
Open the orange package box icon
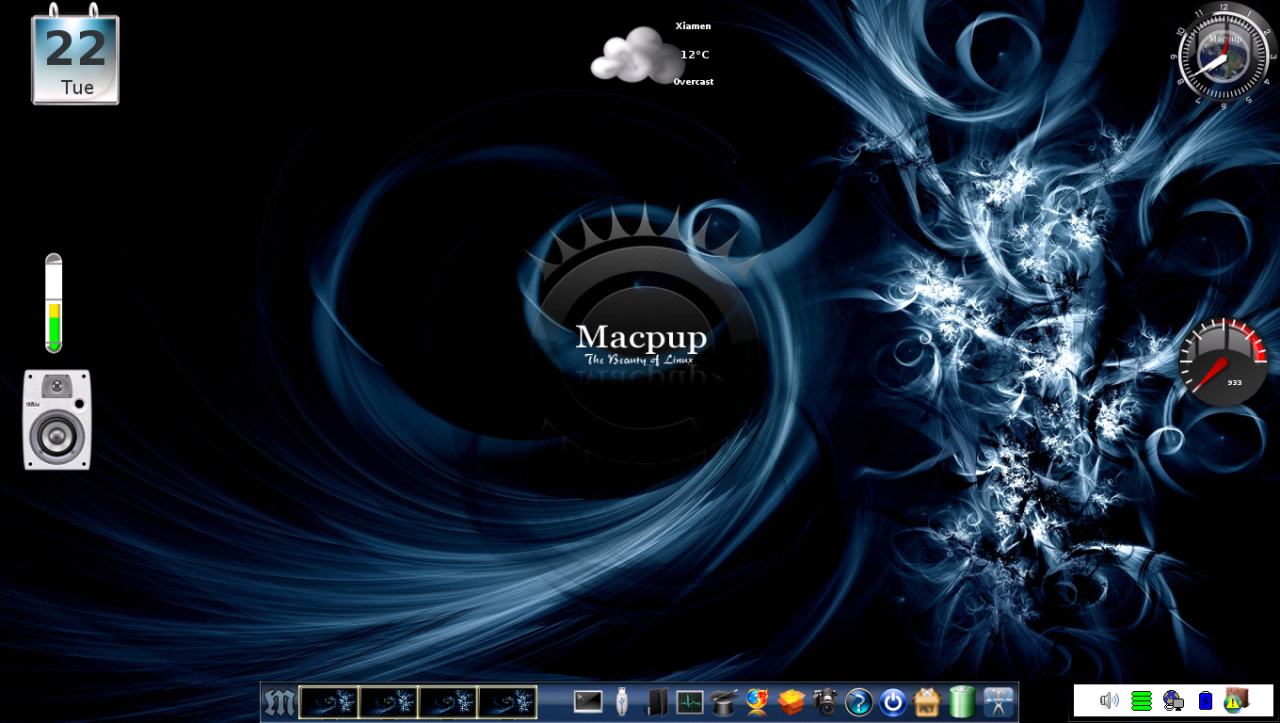[x=791, y=702]
